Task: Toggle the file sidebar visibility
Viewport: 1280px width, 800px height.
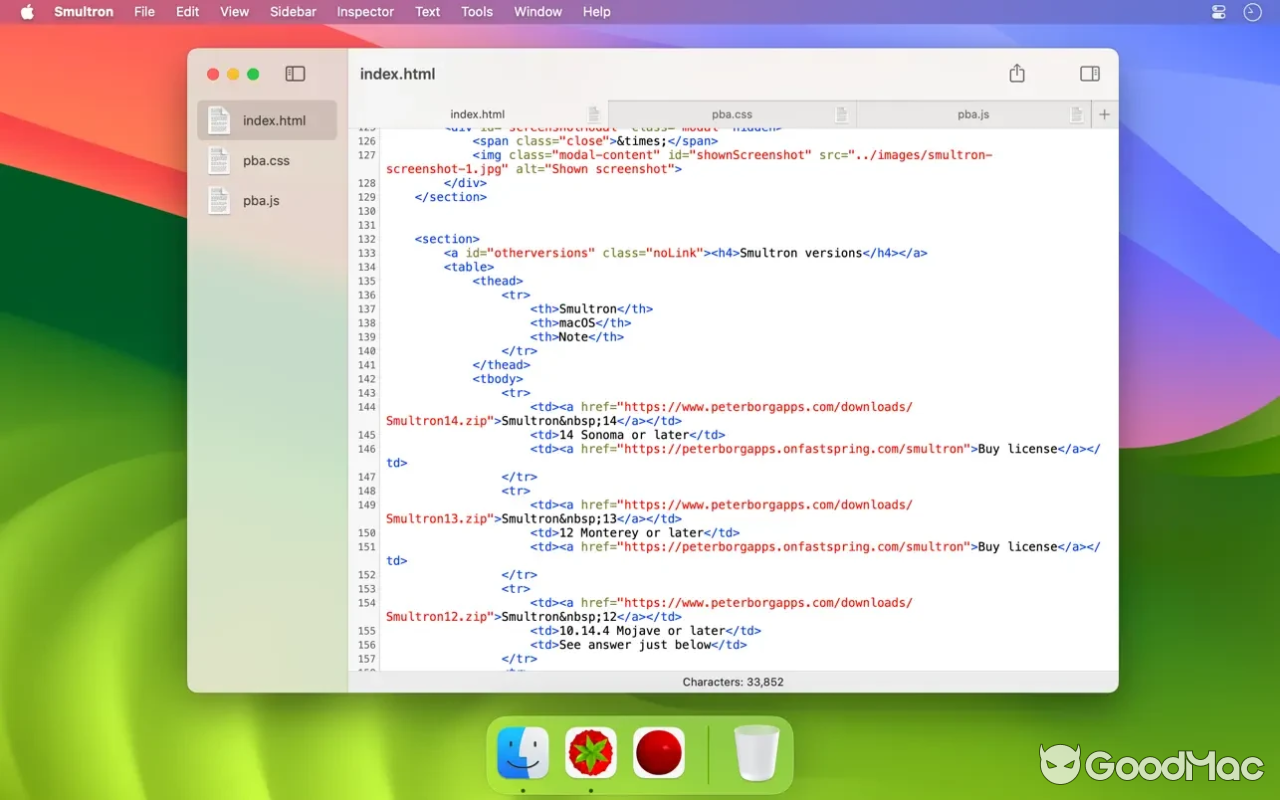Action: point(294,73)
